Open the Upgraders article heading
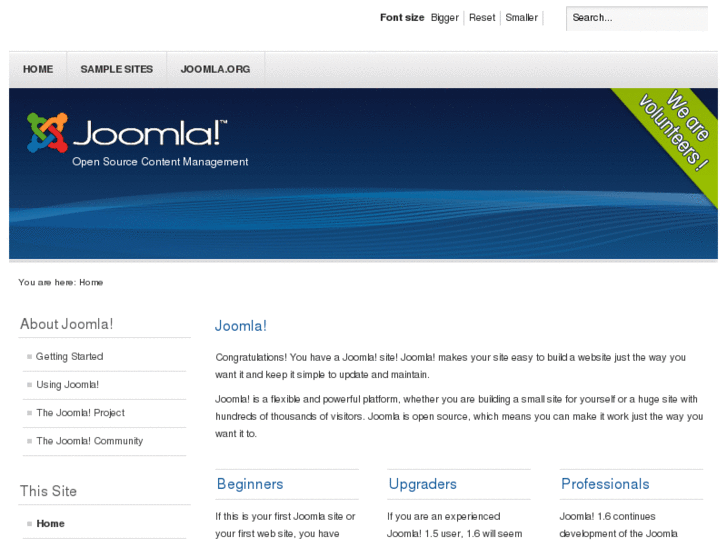This screenshot has width=727, height=545. (x=422, y=484)
